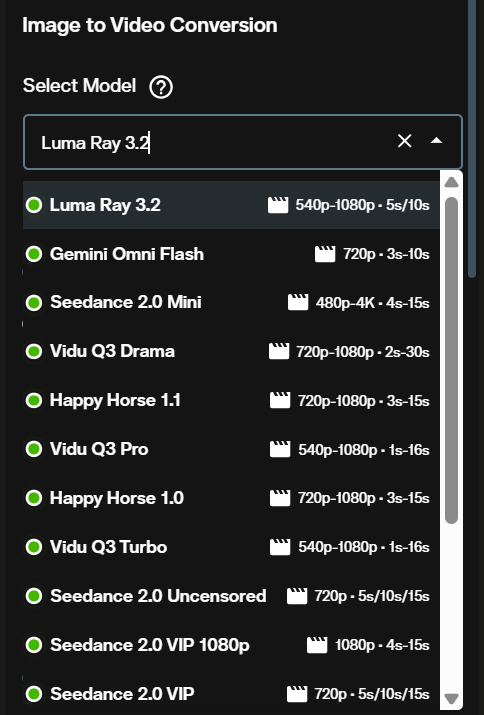Image resolution: width=484 pixels, height=715 pixels.
Task: Click the 720p-1080p · 2s-30s spec text
Action: pos(363,352)
